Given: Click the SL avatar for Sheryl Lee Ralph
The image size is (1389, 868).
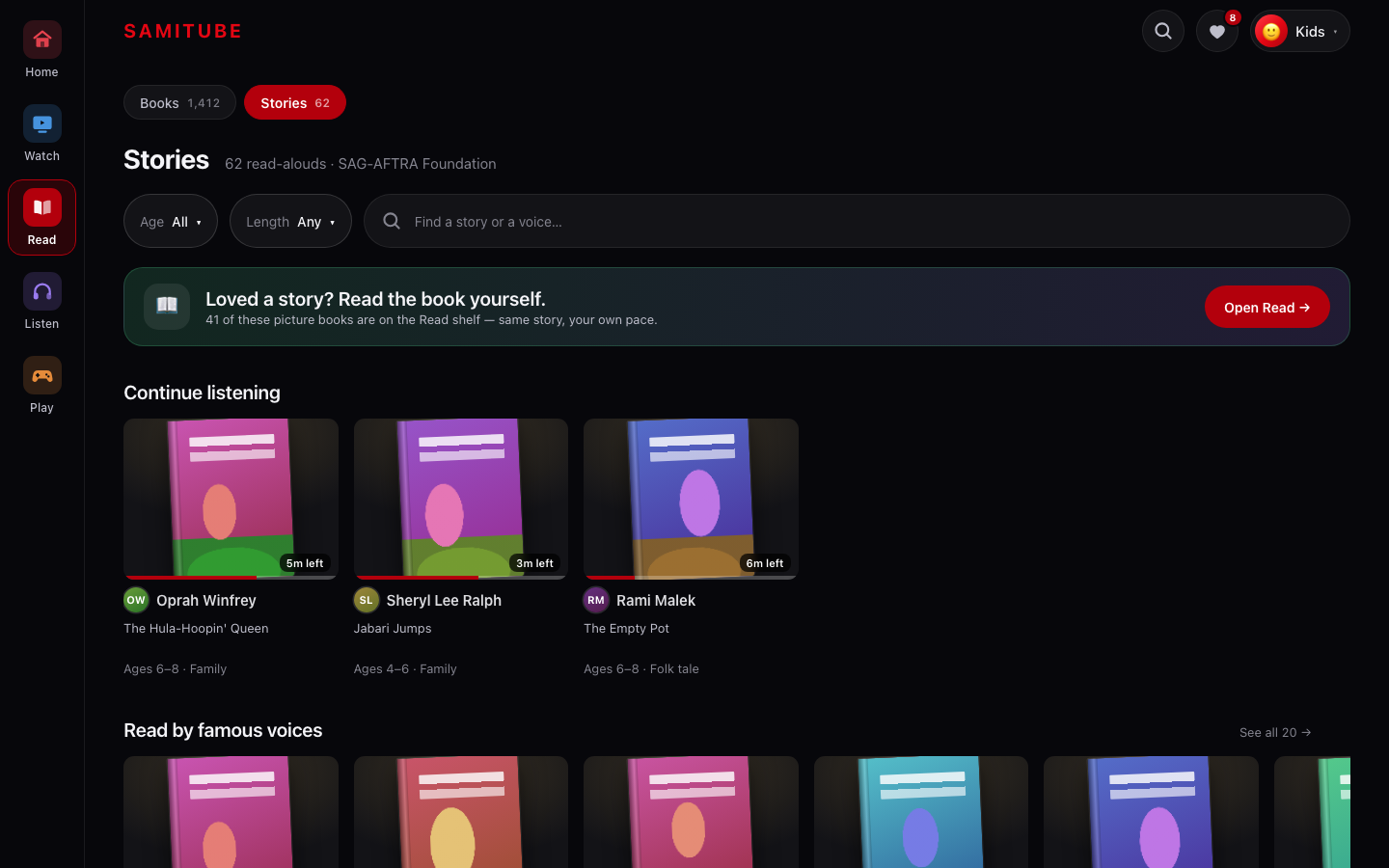Looking at the screenshot, I should [x=367, y=600].
